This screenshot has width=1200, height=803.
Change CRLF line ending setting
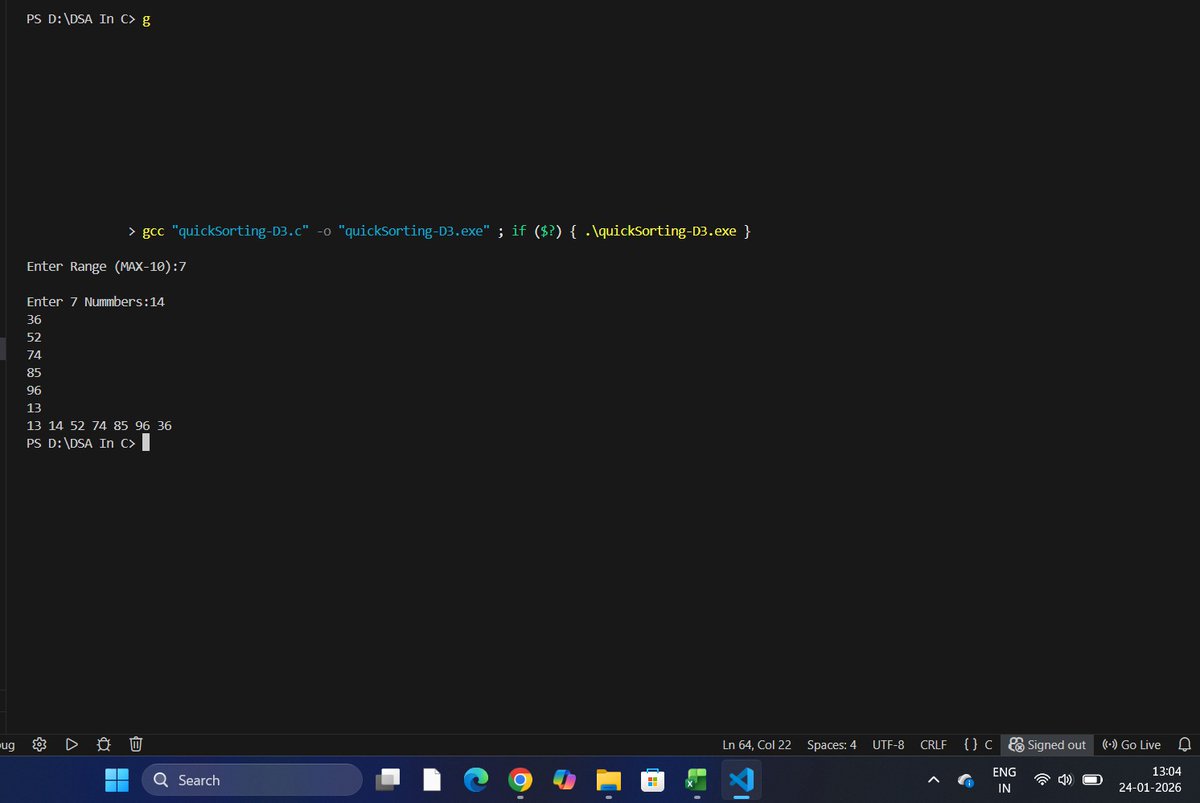click(933, 745)
